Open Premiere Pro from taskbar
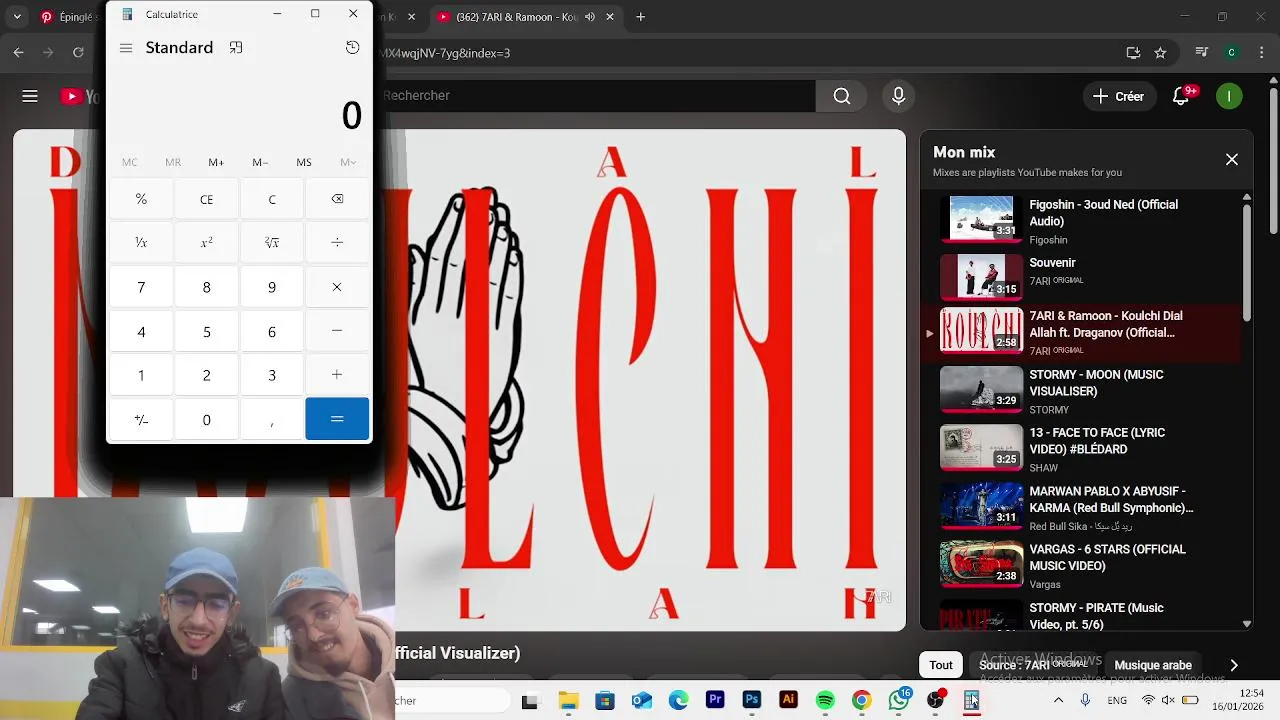This screenshot has height=720, width=1280. coord(715,701)
